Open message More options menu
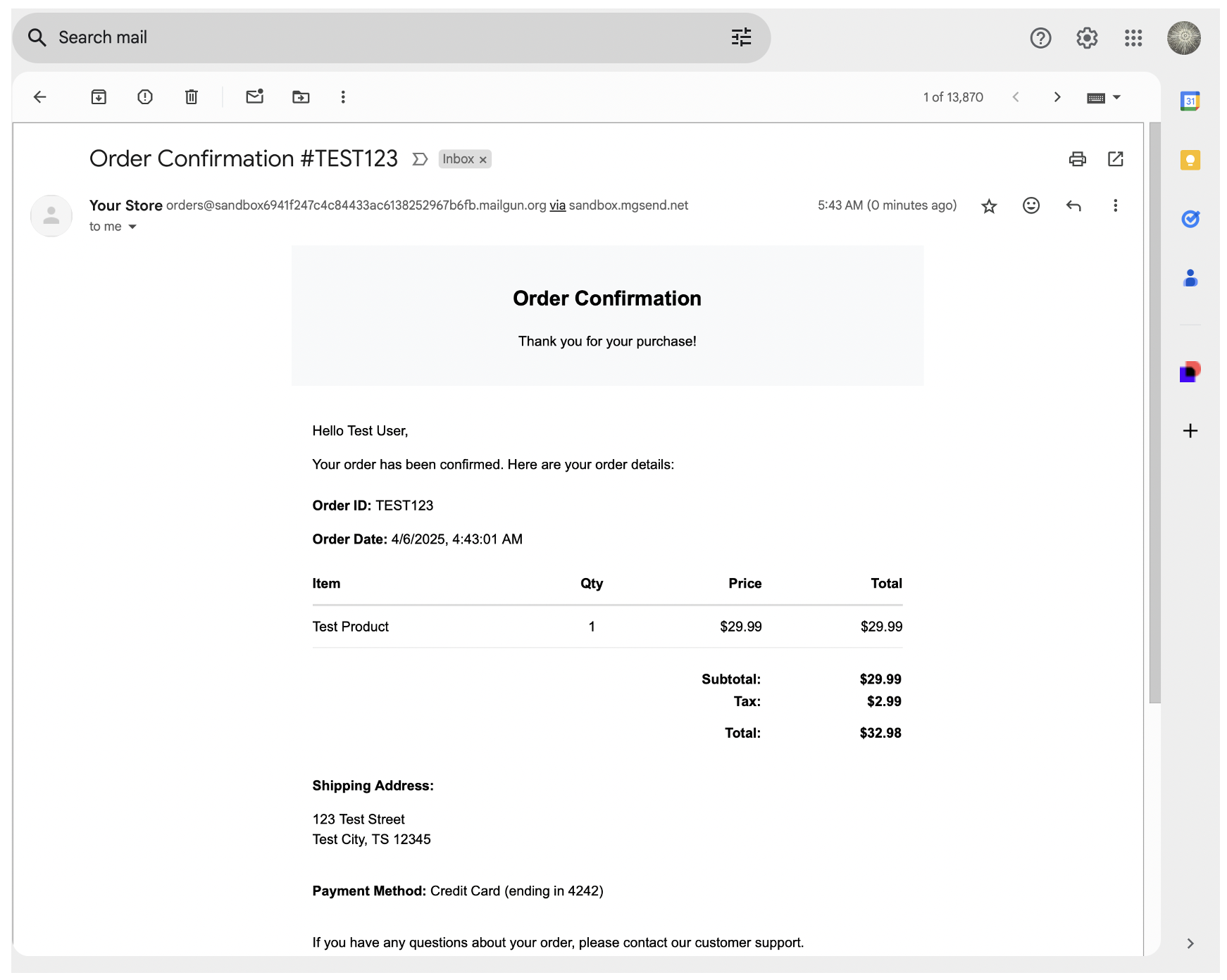 (1115, 206)
